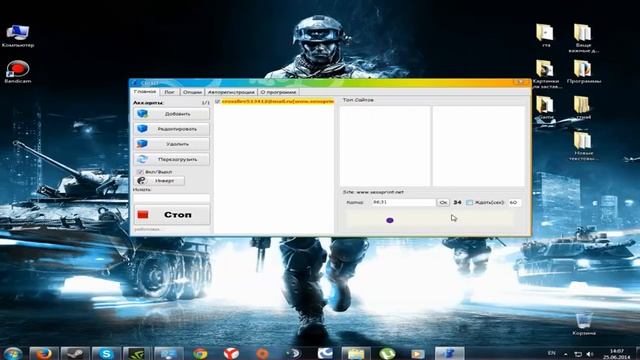Open the Game folder on the desktop

coord(546,108)
